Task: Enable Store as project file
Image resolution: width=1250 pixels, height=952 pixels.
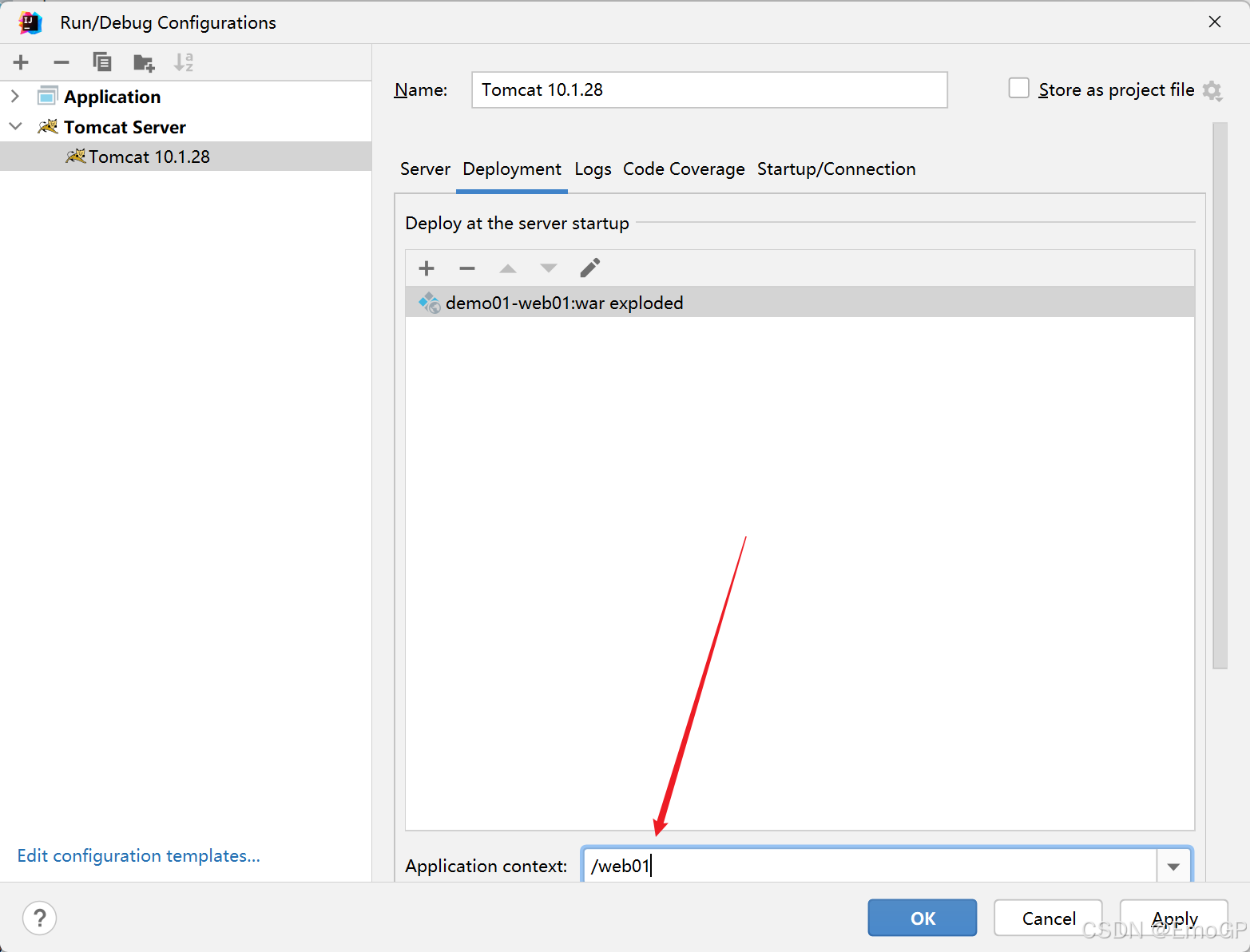Action: tap(1018, 88)
